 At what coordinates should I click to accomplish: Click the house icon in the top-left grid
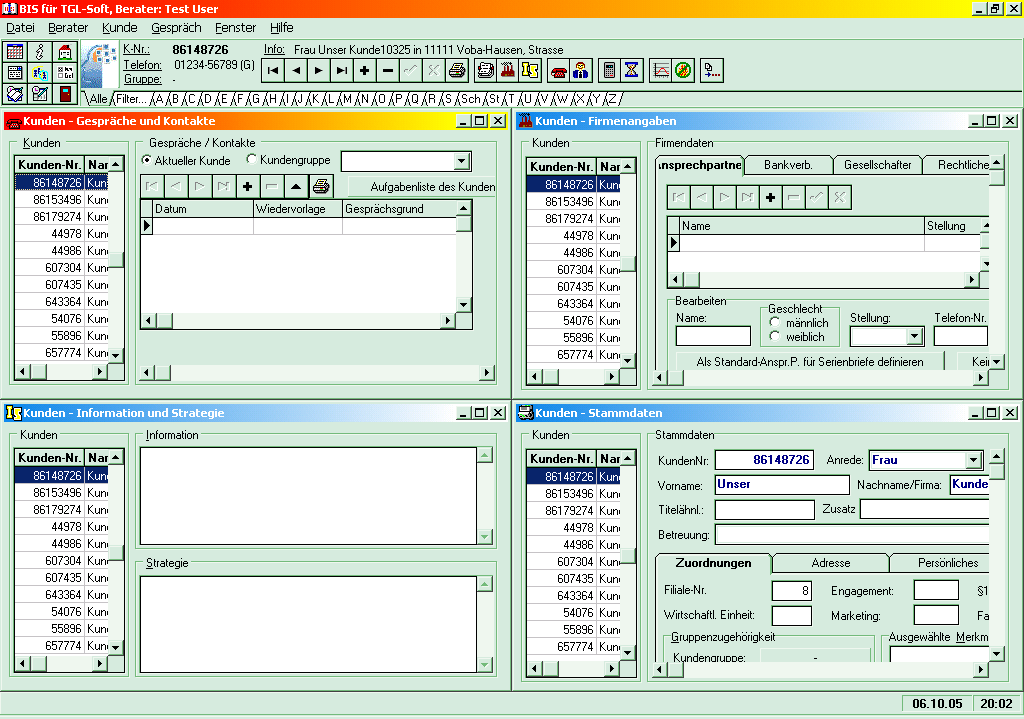click(65, 52)
